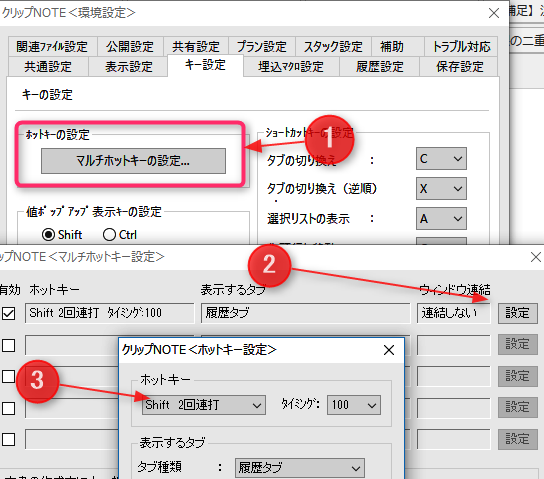Click the 履歴タブ field in 表示するタブ column
The image size is (544, 479).
pos(306,313)
